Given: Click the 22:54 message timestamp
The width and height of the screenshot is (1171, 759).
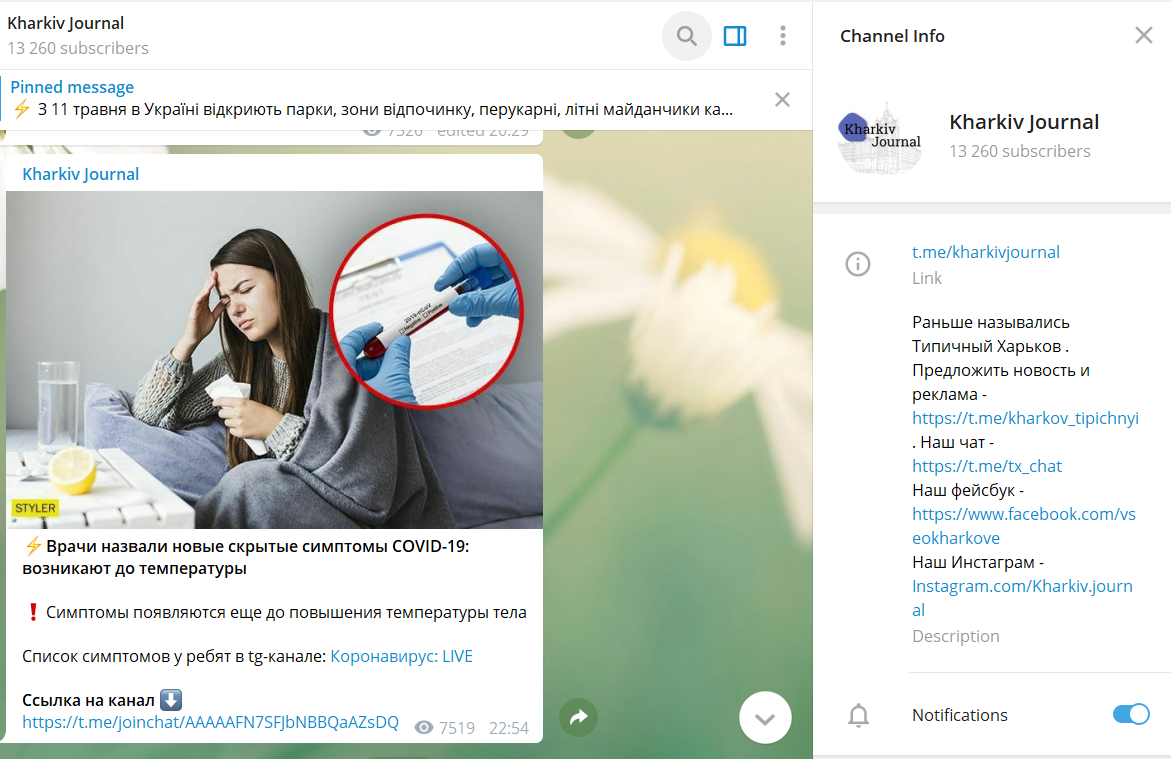Looking at the screenshot, I should pyautogui.click(x=509, y=728).
